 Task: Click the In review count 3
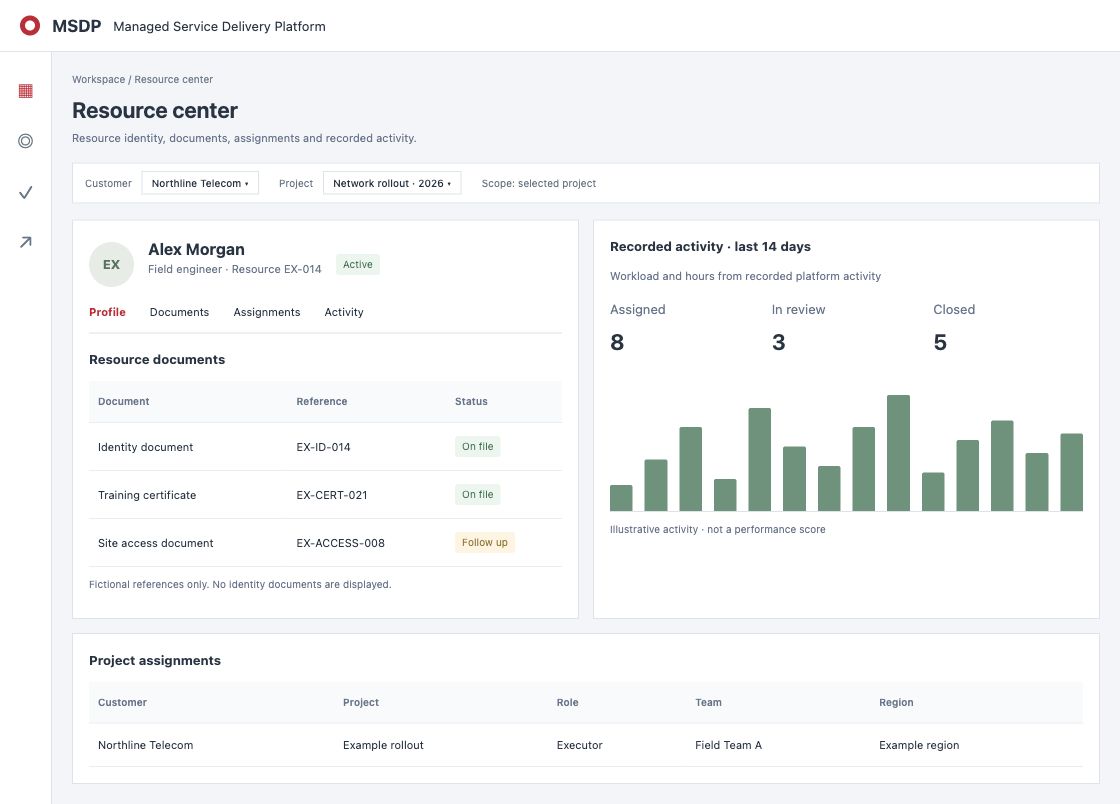779,343
